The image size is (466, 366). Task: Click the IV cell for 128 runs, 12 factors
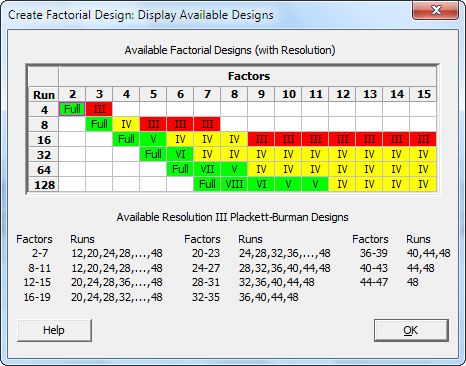(342, 184)
